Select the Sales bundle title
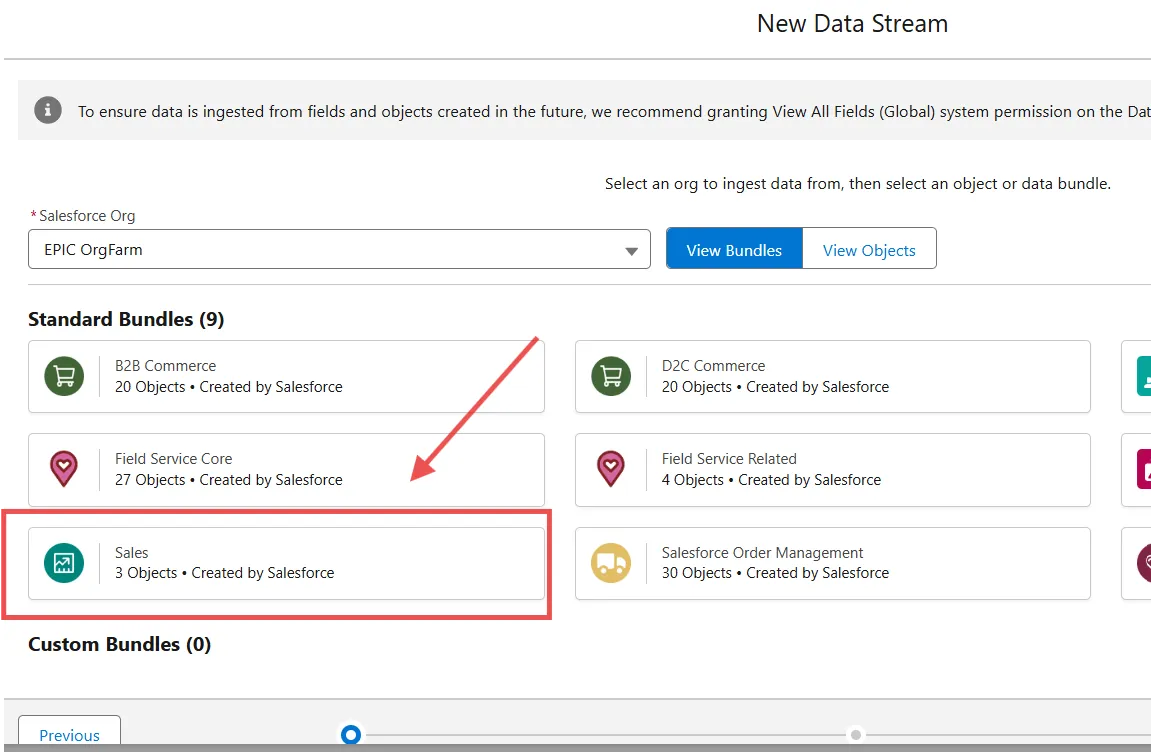This screenshot has width=1151, height=752. click(x=132, y=552)
